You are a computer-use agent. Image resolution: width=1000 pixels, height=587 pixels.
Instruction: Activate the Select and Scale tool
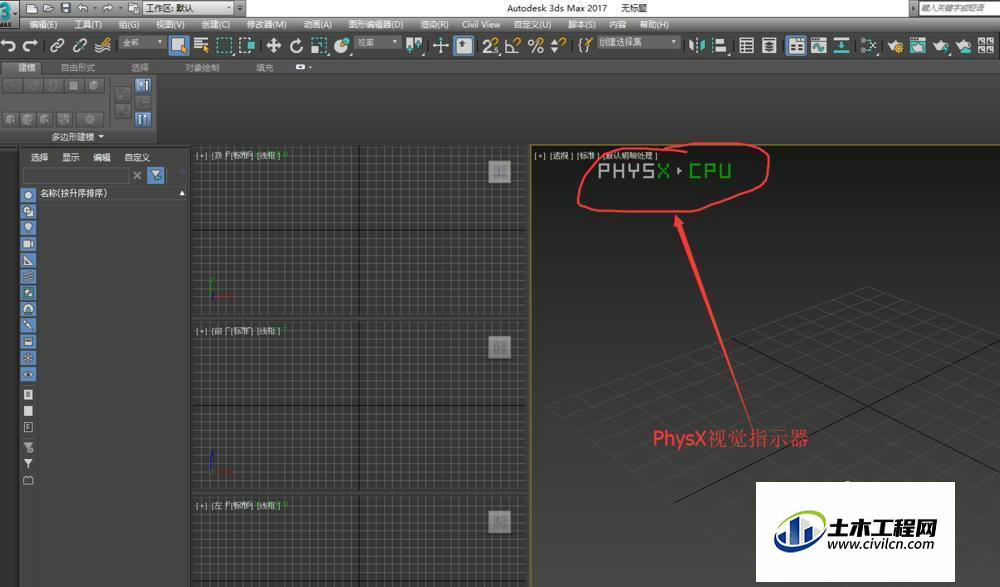(x=319, y=45)
